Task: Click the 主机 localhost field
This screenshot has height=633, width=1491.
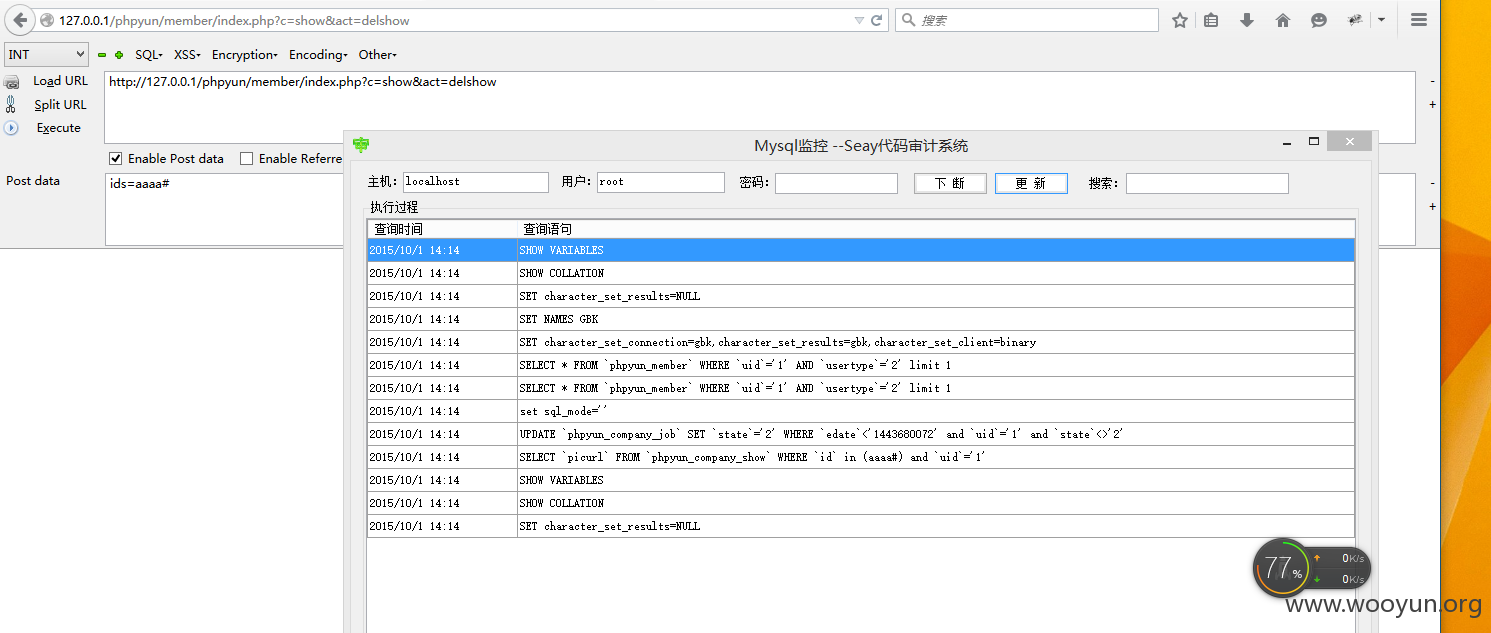Action: click(x=475, y=182)
